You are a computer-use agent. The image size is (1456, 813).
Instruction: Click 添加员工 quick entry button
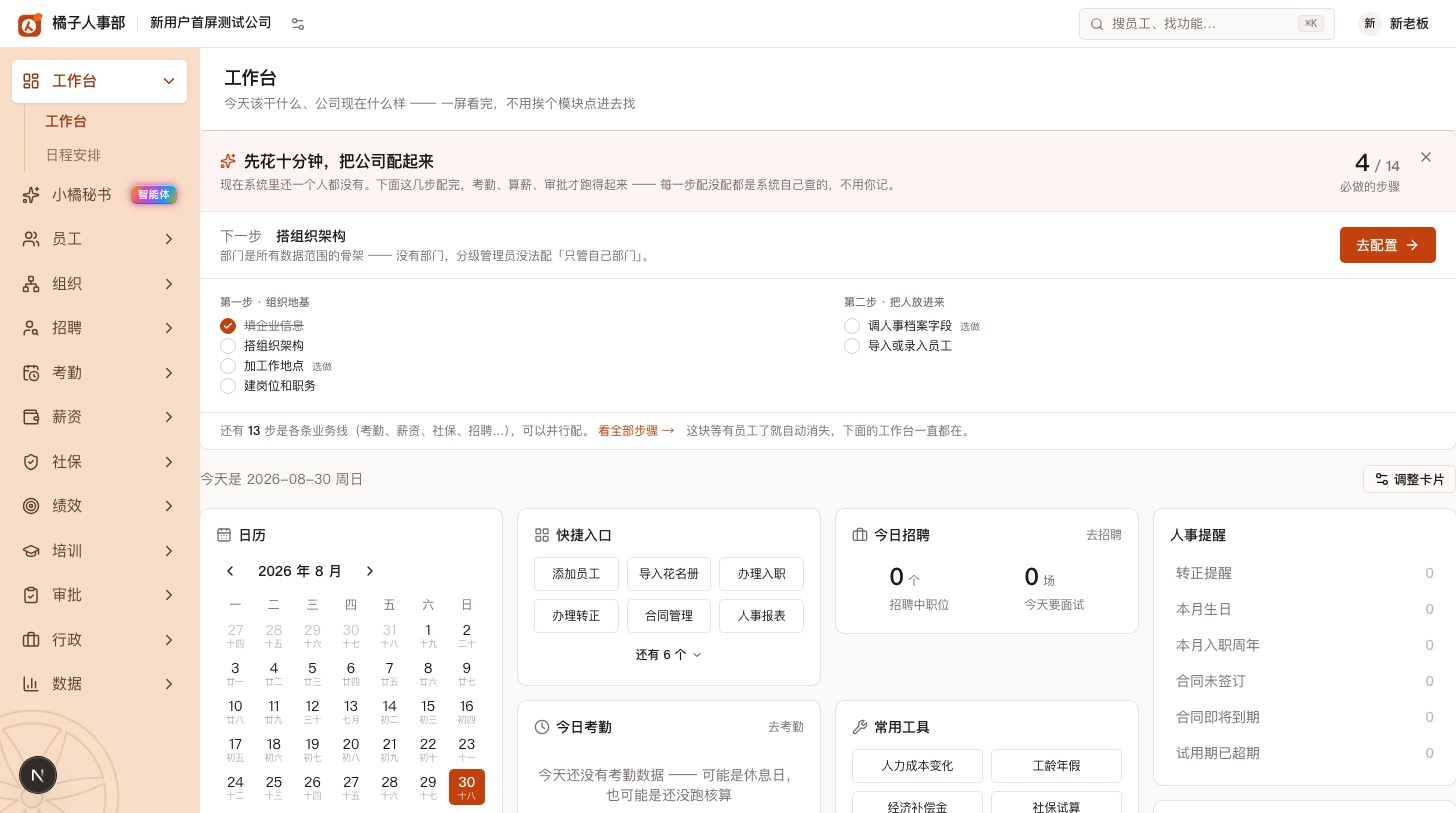pyautogui.click(x=576, y=574)
